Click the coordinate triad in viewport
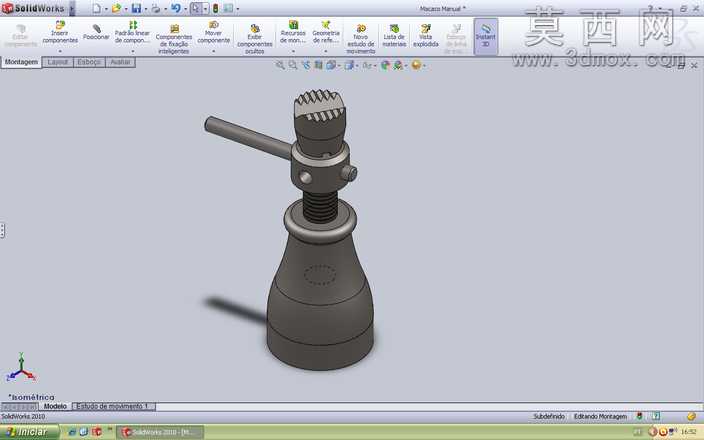The height and width of the screenshot is (440, 704). tap(21, 368)
